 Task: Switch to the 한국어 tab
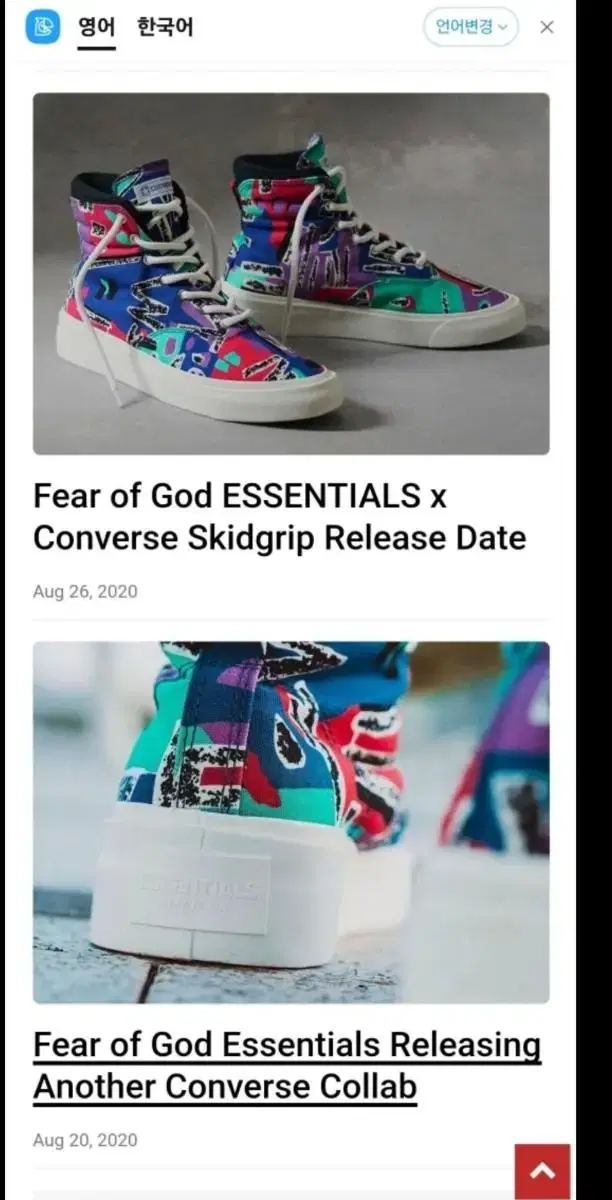point(165,27)
